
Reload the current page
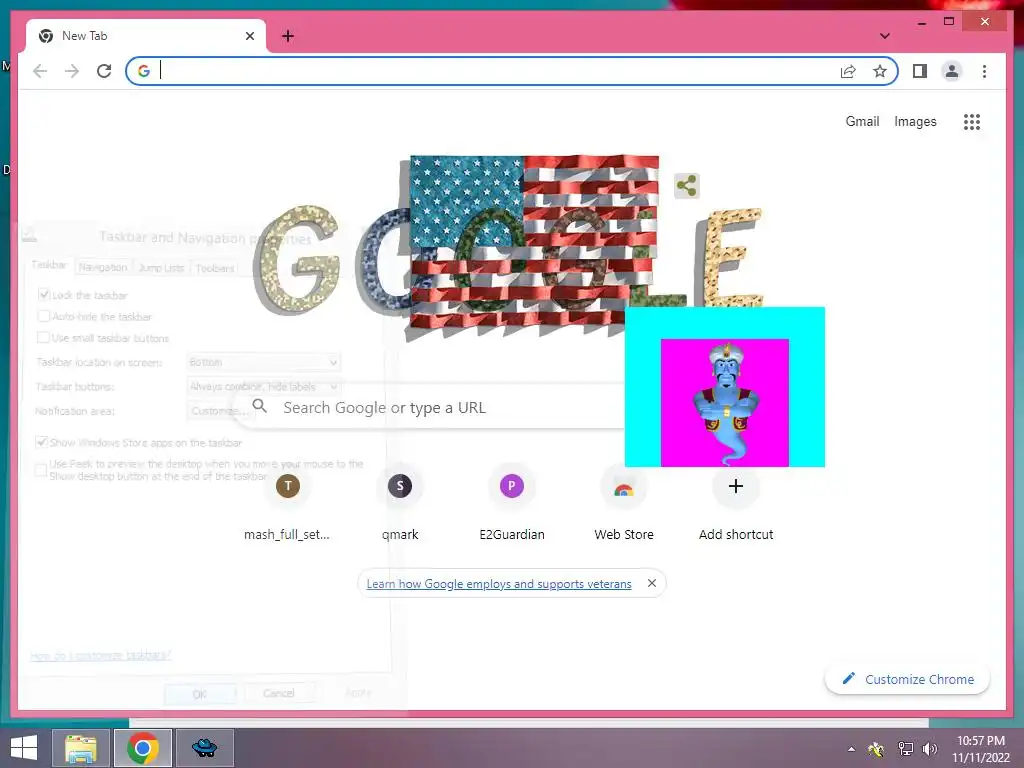[104, 71]
